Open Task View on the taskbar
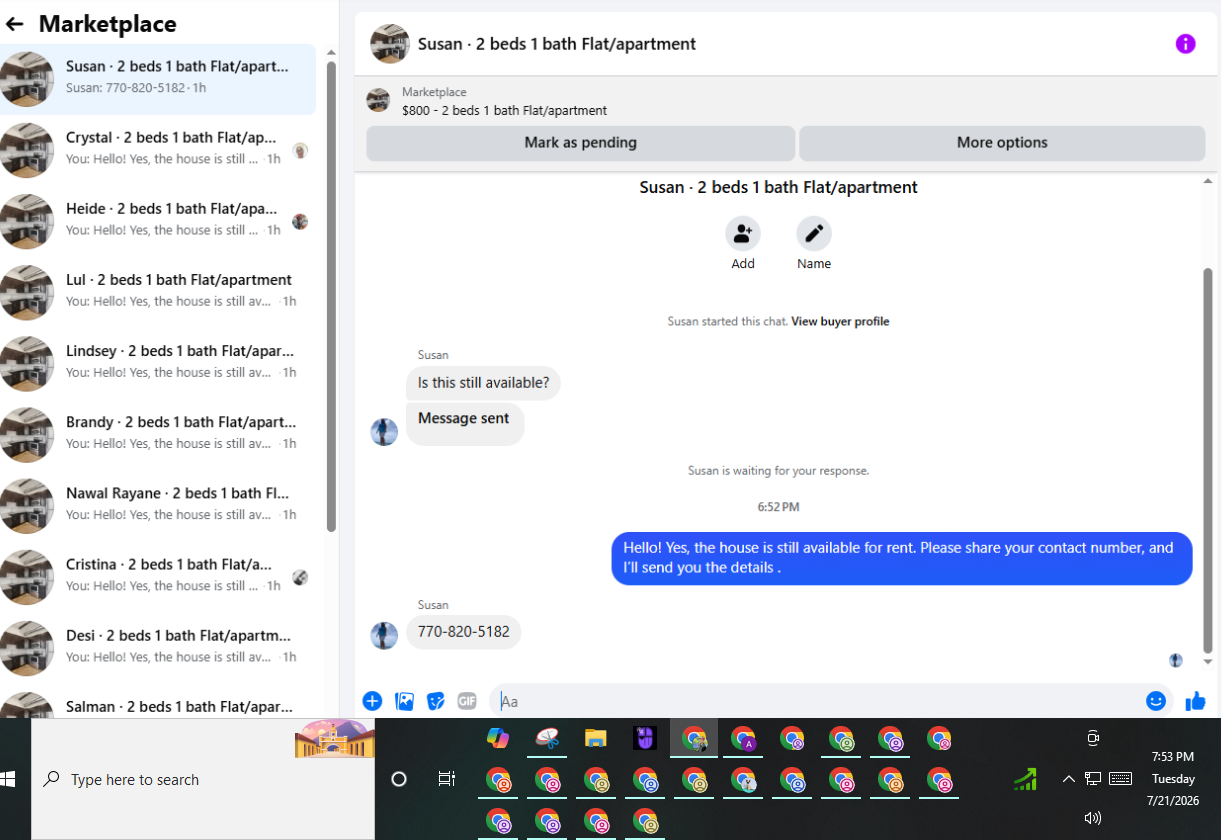This screenshot has height=840, width=1221. click(x=447, y=779)
